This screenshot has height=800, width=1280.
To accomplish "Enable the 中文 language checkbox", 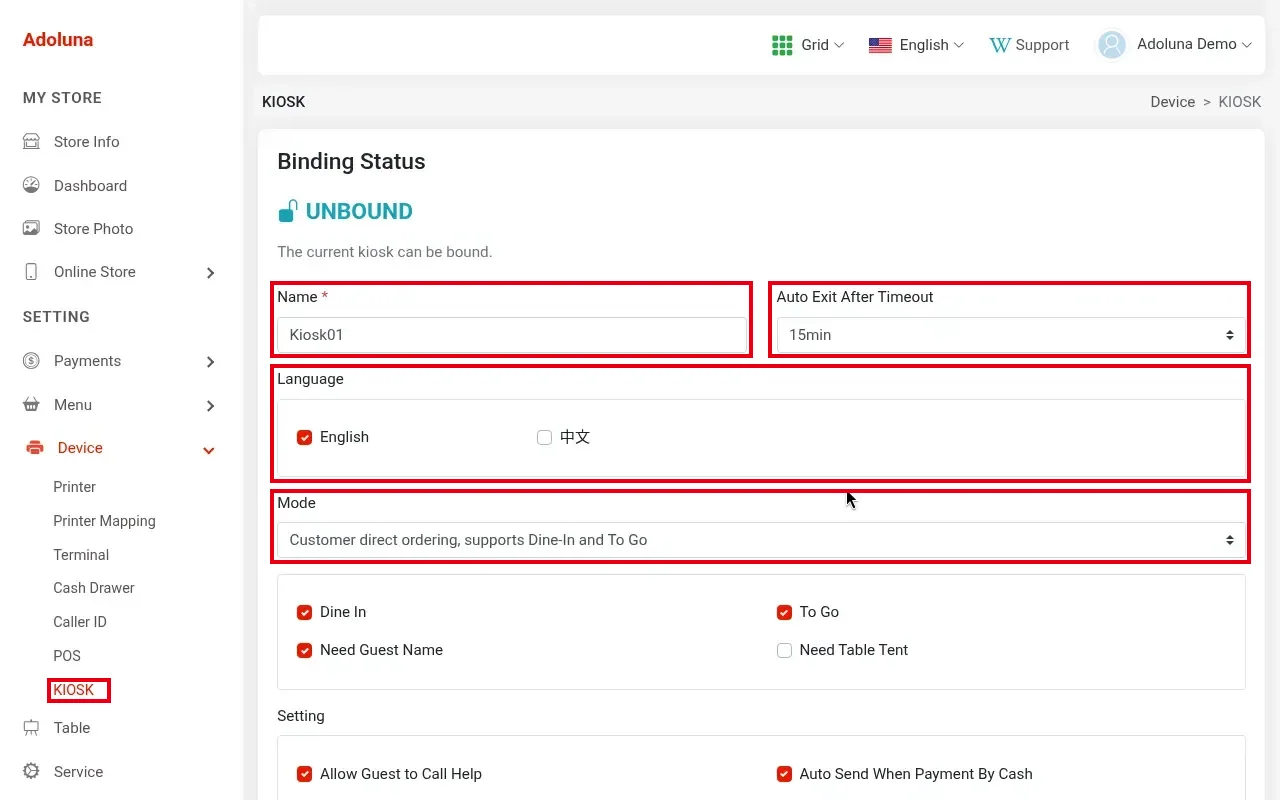I will click(x=545, y=437).
